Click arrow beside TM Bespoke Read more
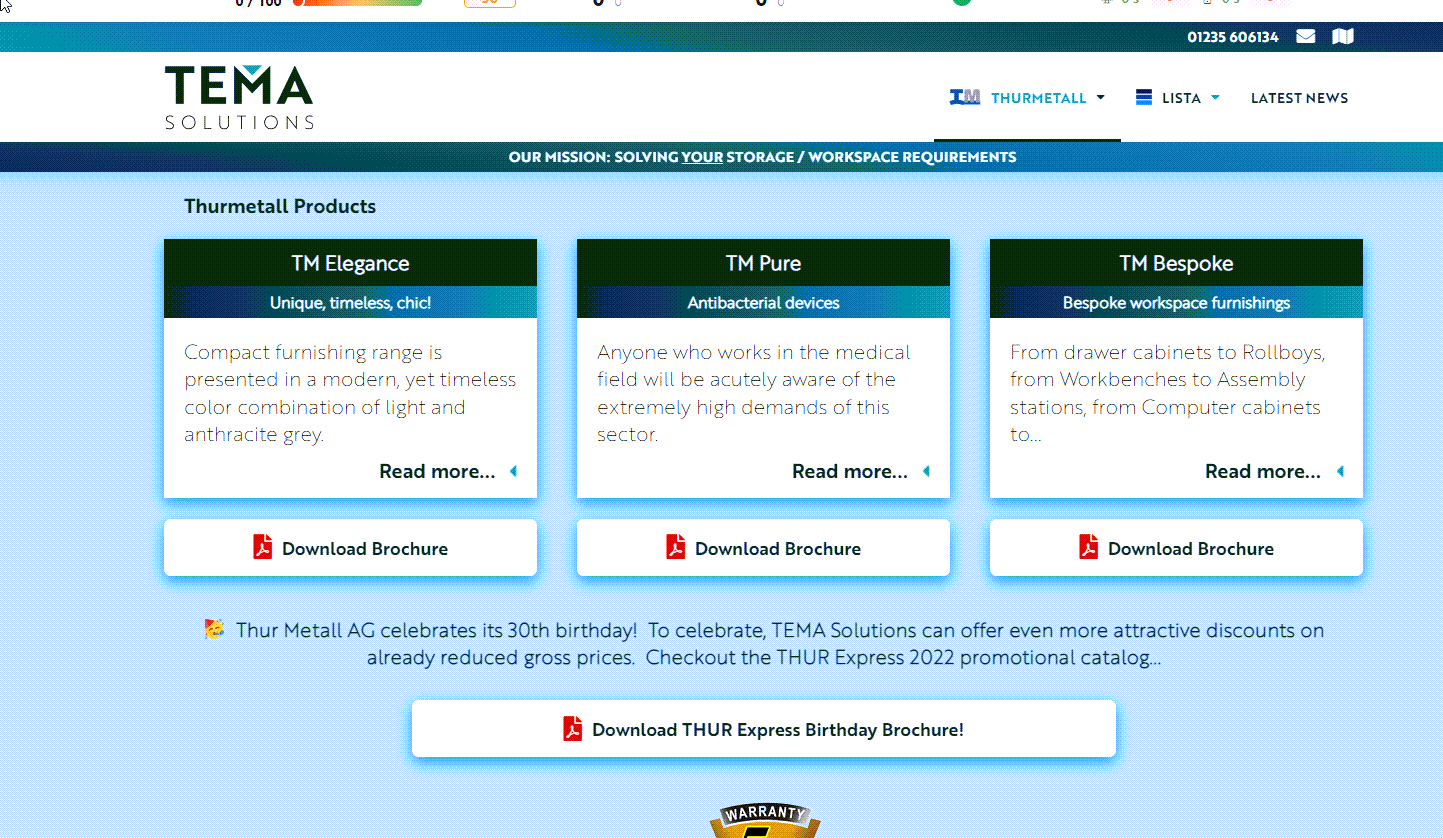Image resolution: width=1443 pixels, height=838 pixels. click(1339, 471)
